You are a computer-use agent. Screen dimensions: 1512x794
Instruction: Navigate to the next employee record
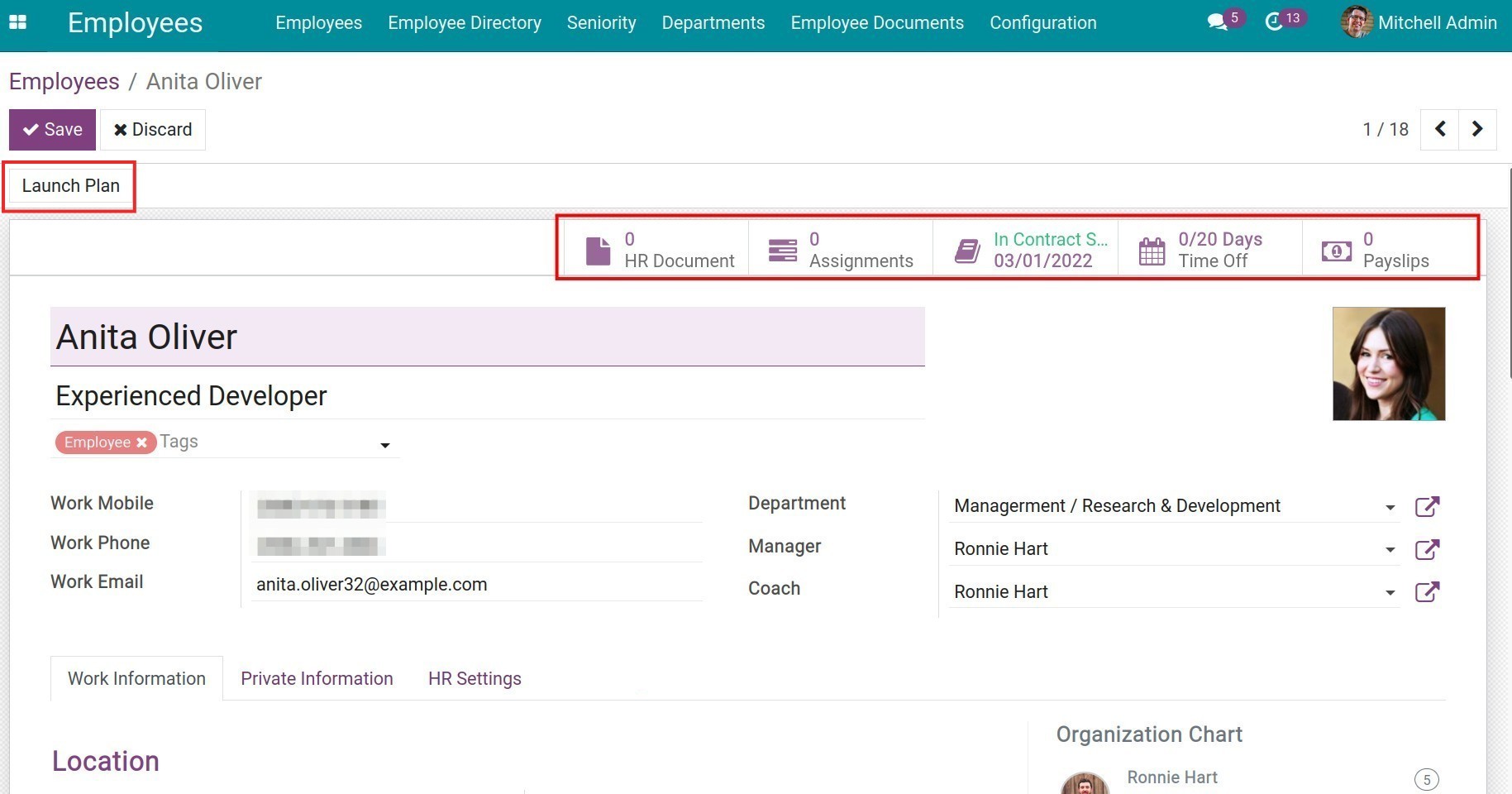tap(1477, 129)
